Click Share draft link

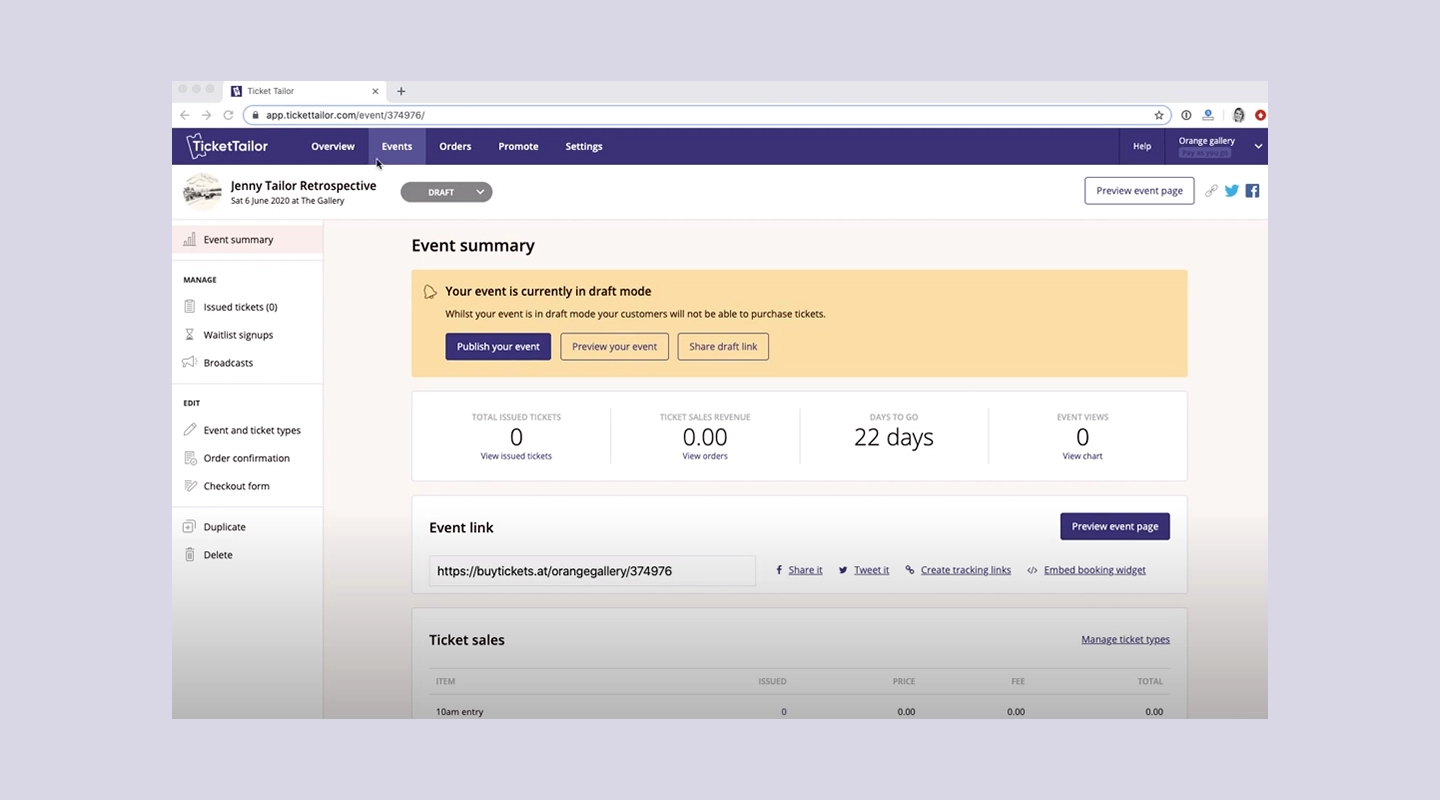pos(722,346)
